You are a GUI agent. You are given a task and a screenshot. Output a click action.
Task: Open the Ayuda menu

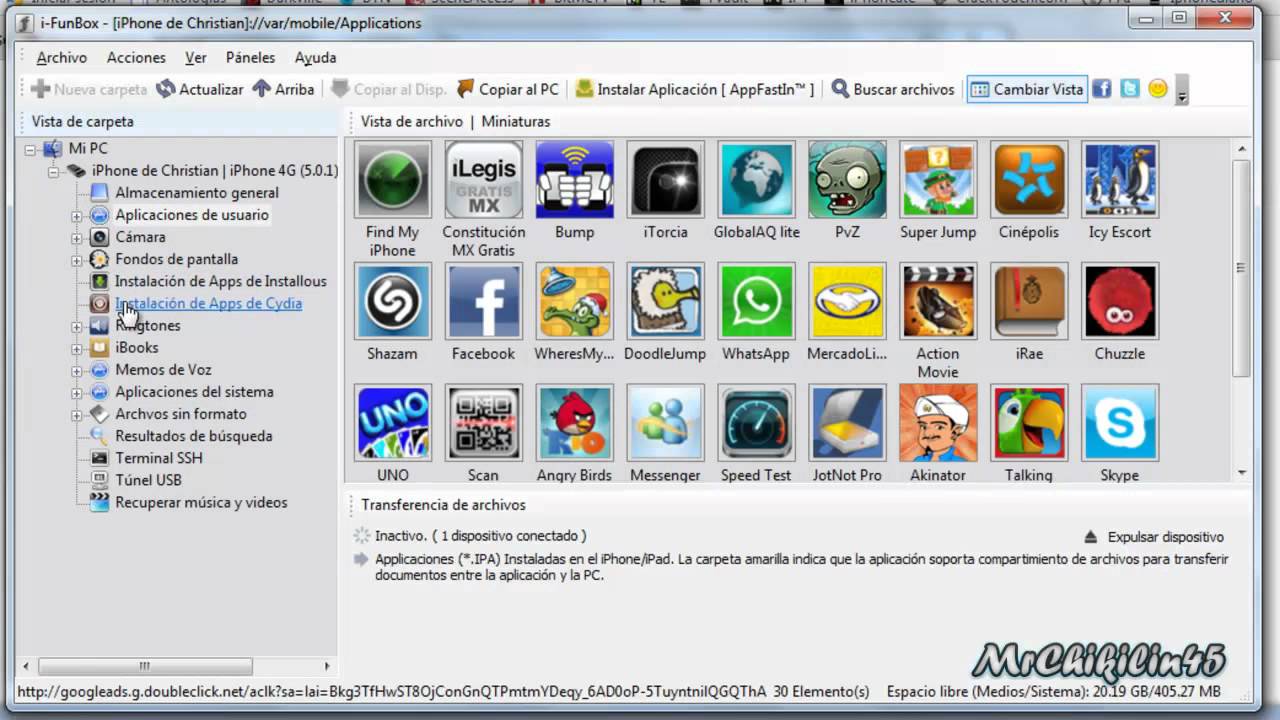(x=315, y=58)
